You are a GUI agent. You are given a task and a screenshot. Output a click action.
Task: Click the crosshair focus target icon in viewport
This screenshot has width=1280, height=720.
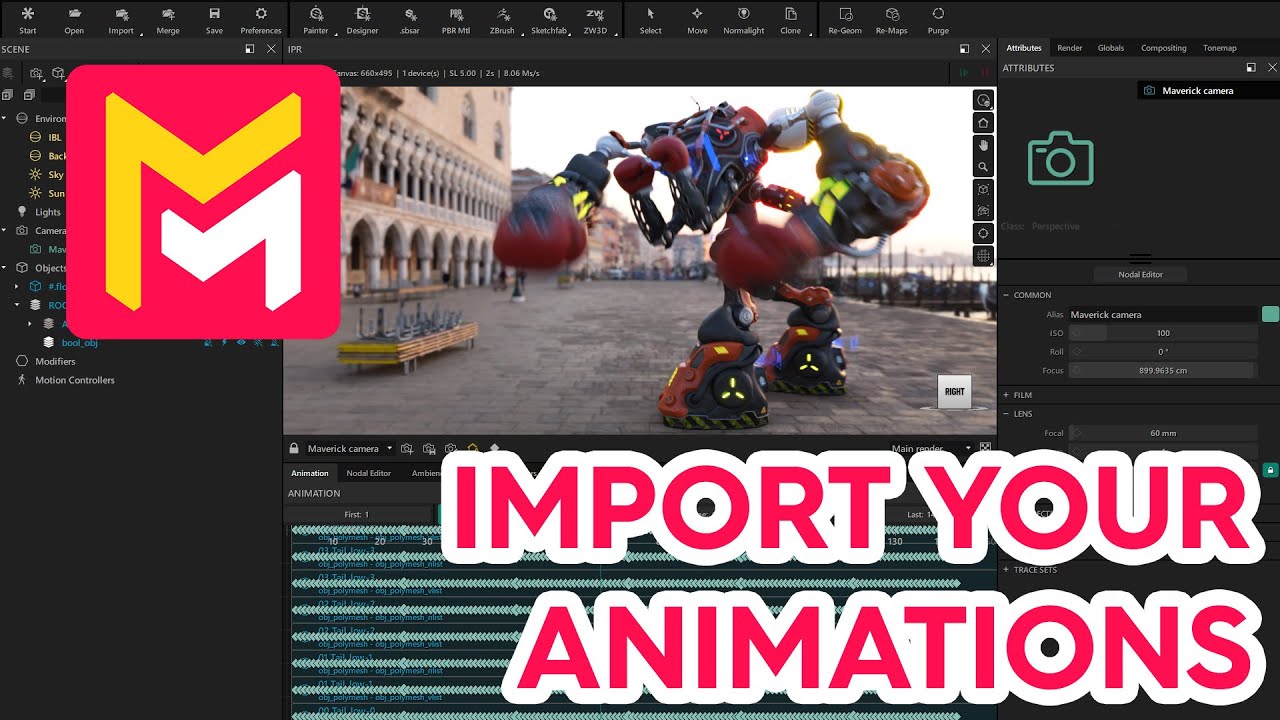[x=984, y=233]
